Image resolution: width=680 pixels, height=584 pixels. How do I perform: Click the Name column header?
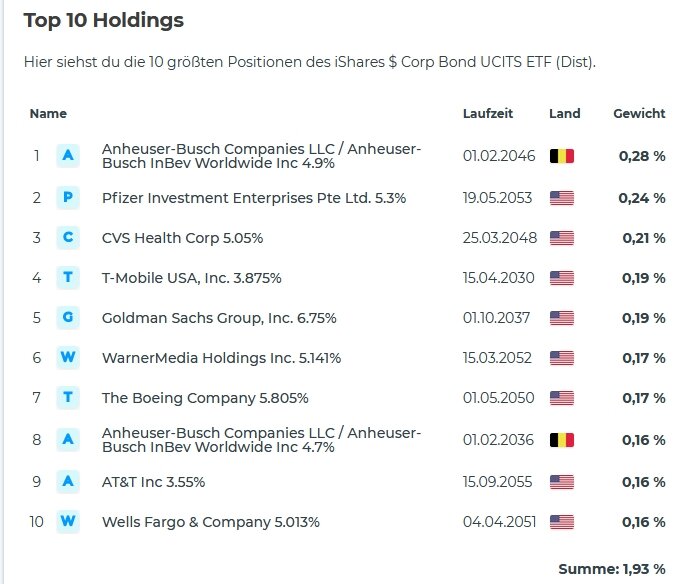click(48, 114)
